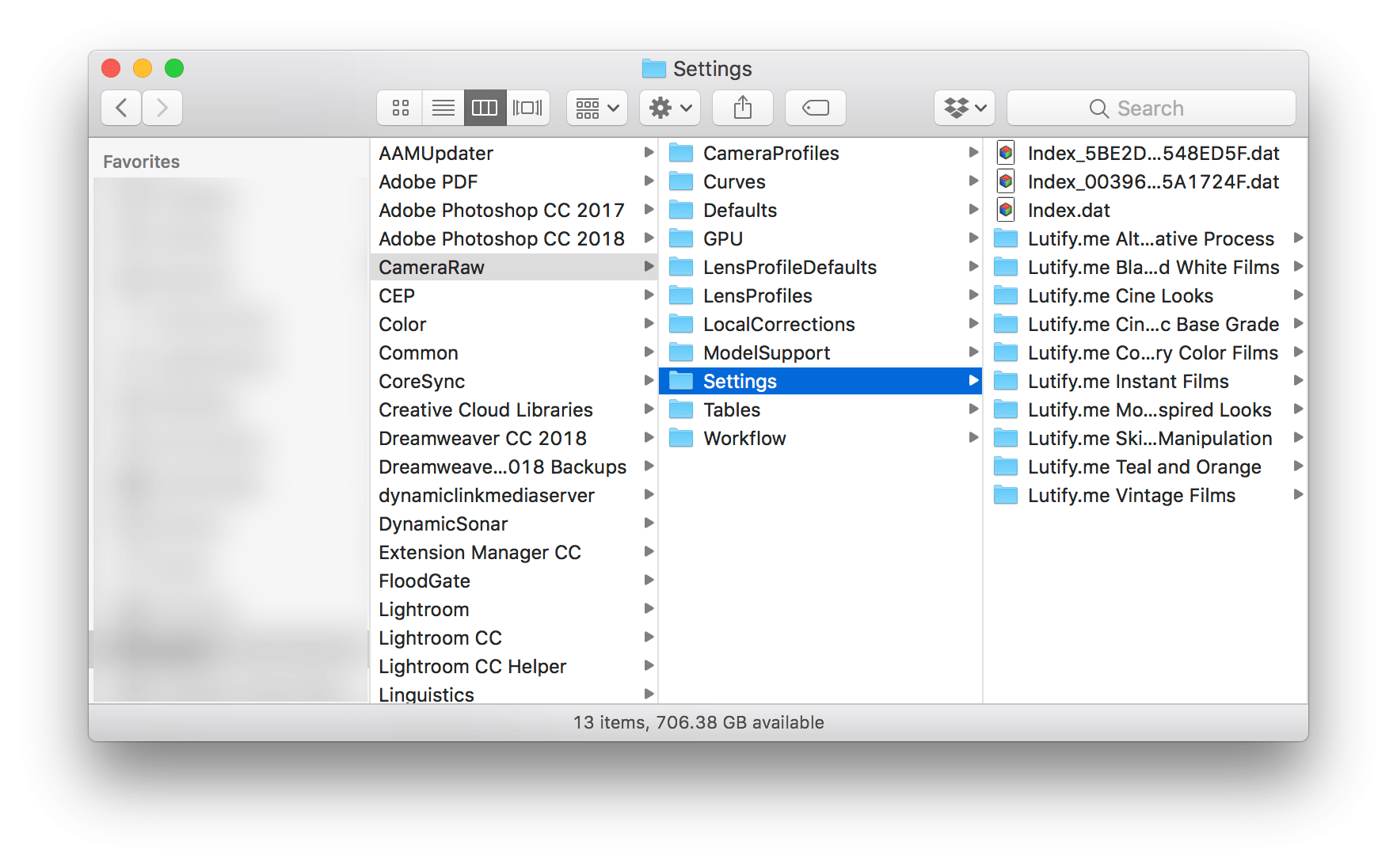Select the LensProfiles folder icon
Viewport: 1397px width, 868px height.
pyautogui.click(x=681, y=295)
